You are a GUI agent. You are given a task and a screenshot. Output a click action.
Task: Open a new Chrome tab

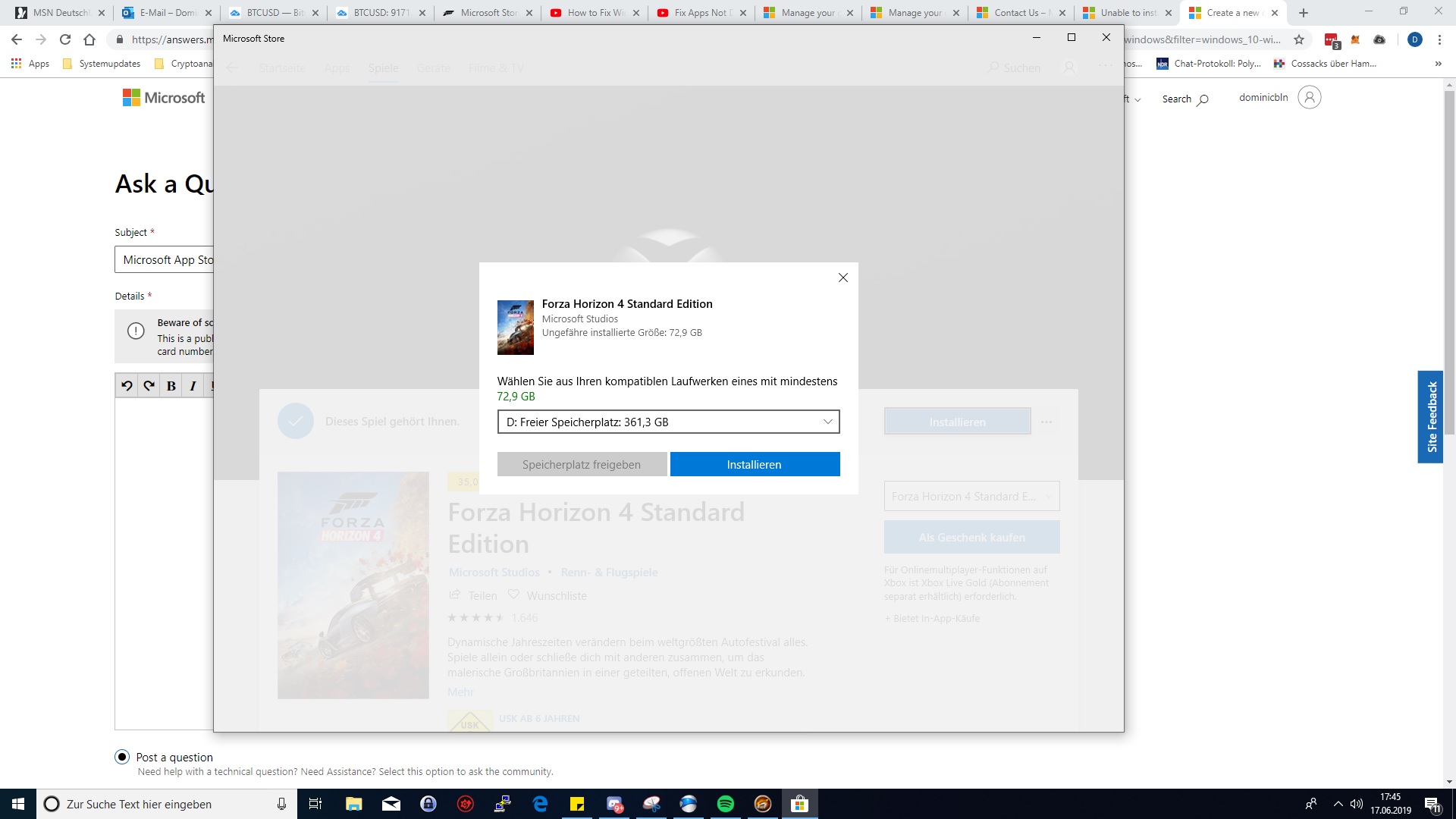point(1304,13)
